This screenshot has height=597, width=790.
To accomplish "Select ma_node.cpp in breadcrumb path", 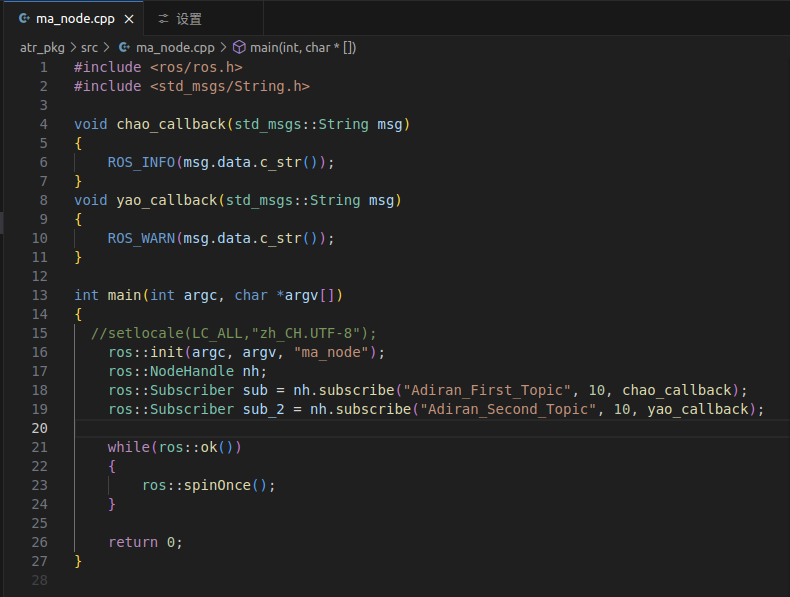I will point(175,48).
